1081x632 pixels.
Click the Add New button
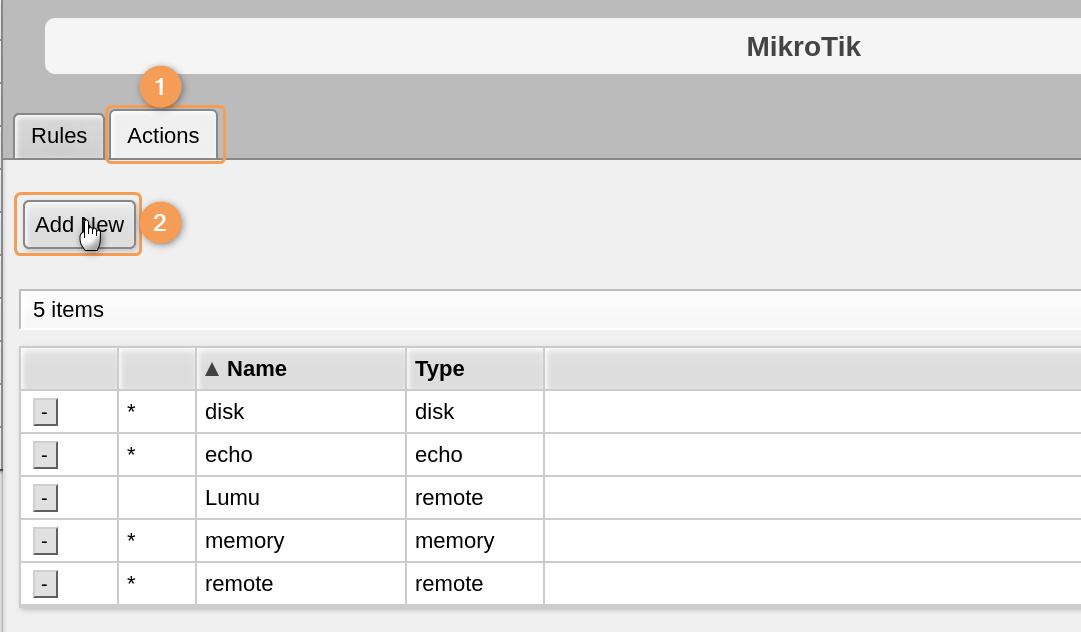[79, 225]
